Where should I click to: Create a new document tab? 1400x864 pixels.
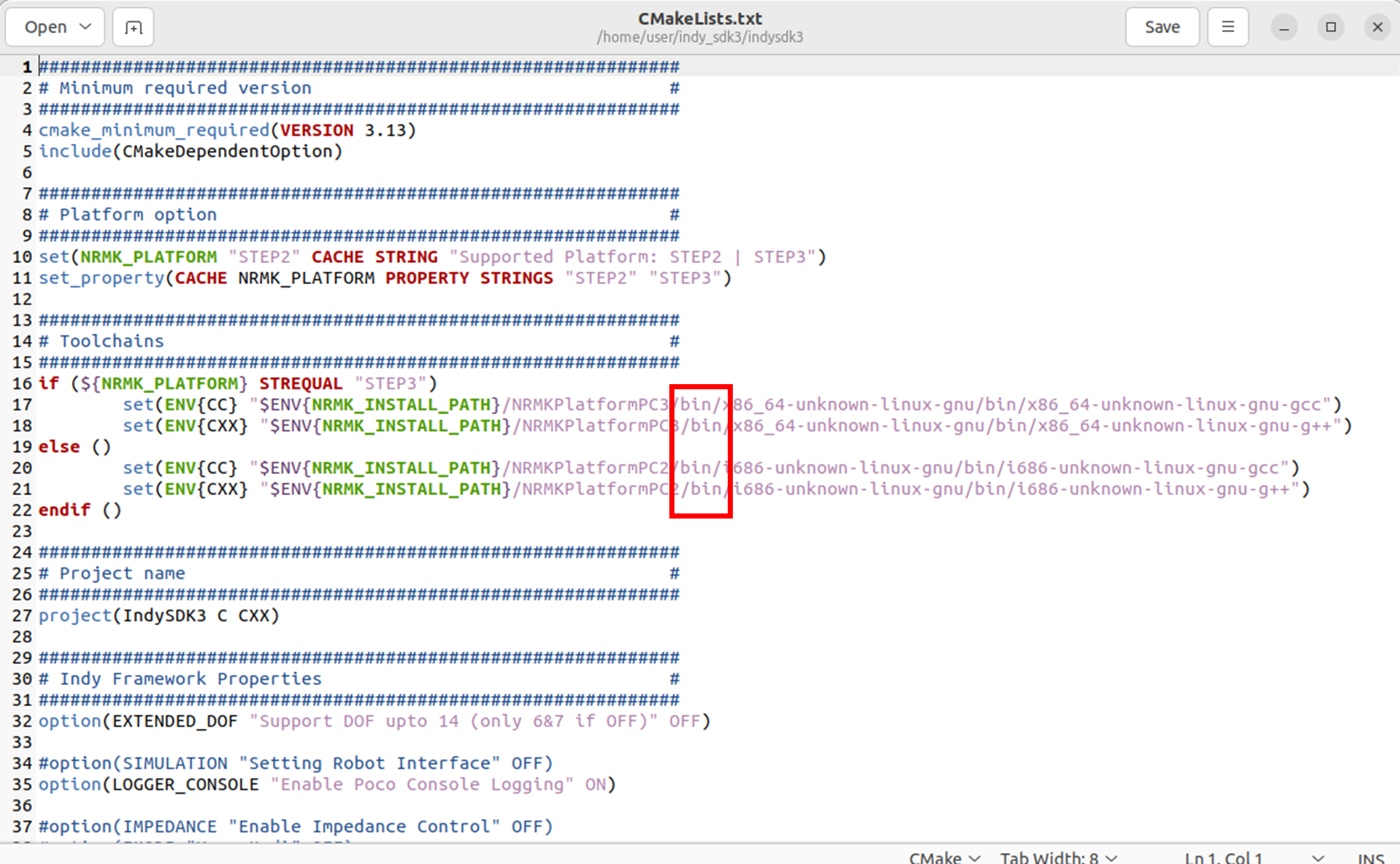coord(133,27)
